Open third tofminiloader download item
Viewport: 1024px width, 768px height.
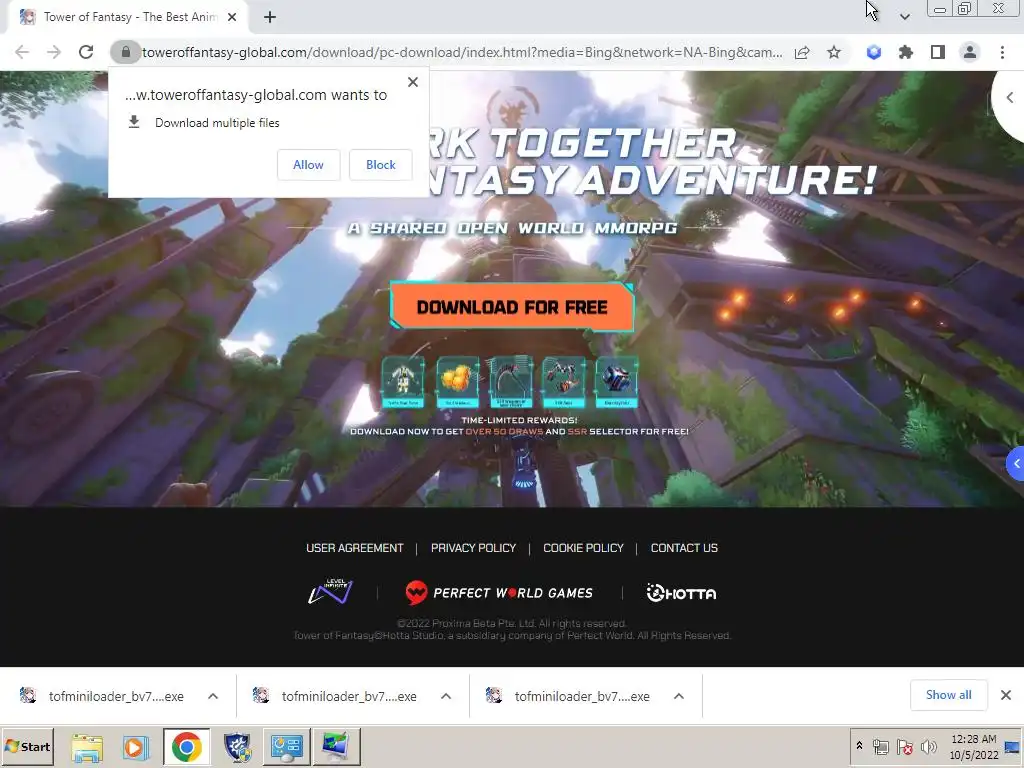tap(569, 696)
